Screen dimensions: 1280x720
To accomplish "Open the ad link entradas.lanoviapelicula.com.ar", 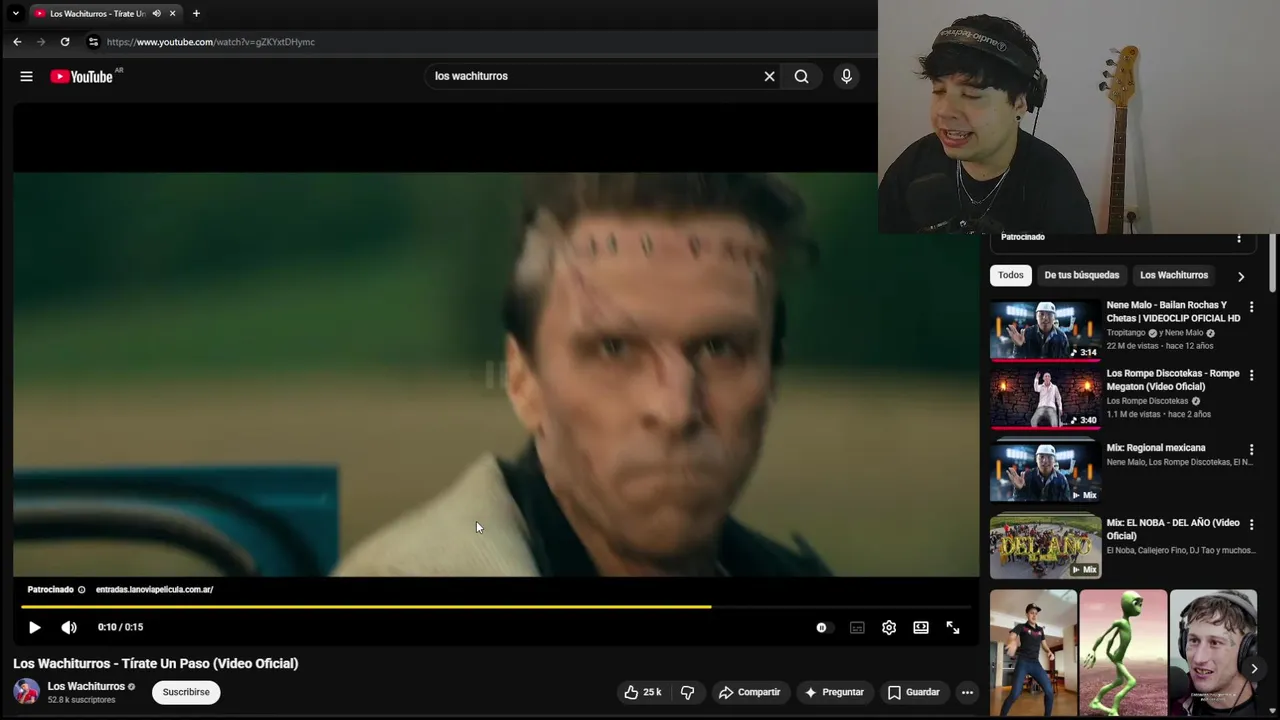I will (x=154, y=589).
